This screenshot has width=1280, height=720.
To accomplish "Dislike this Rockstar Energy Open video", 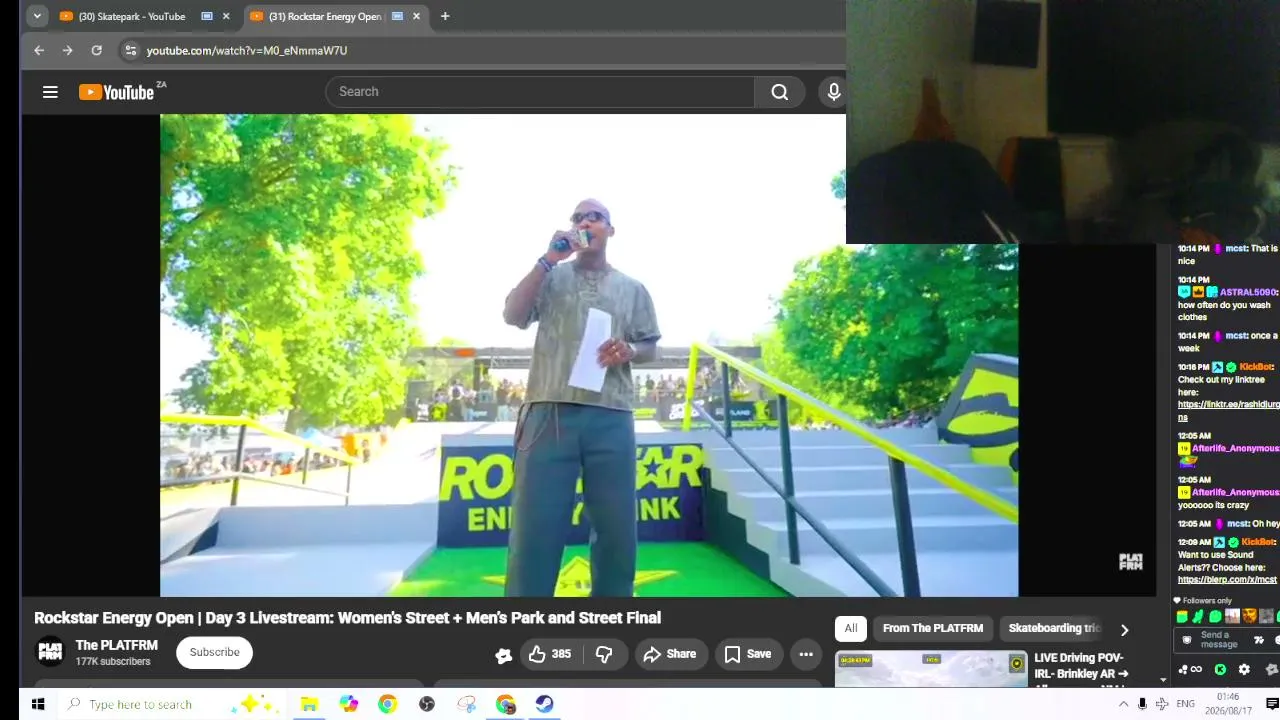I will [x=604, y=654].
